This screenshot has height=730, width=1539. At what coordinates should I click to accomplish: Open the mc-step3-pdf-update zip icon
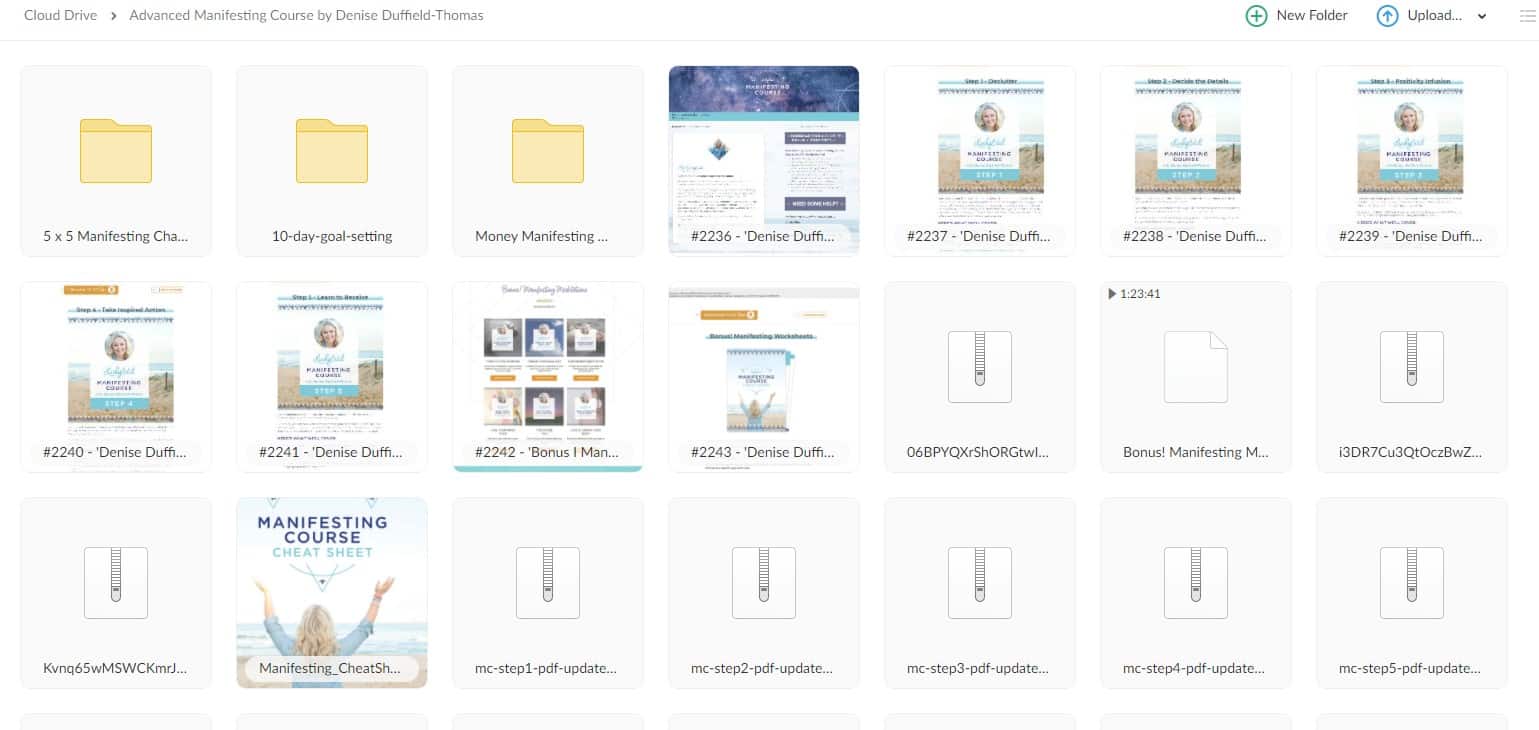(x=980, y=583)
